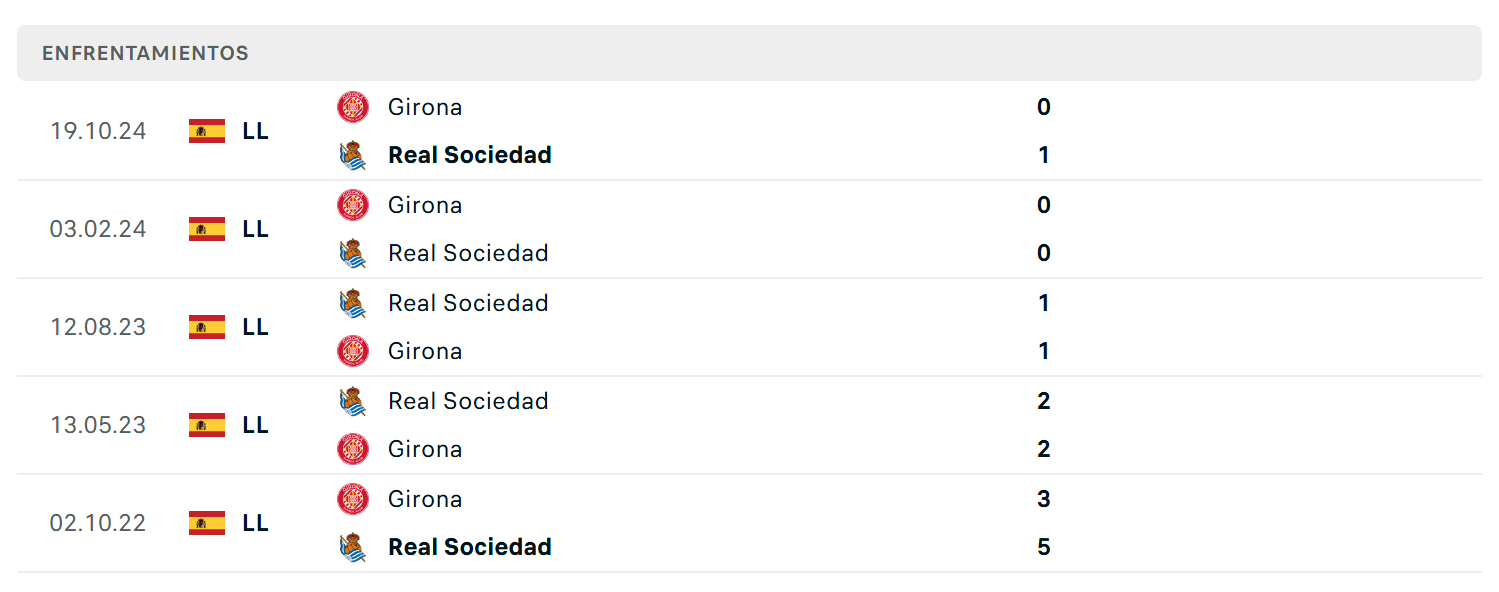Click Real Sociedad score 5 in 02.10.22 match
The height and width of the screenshot is (592, 1499).
1044,547
